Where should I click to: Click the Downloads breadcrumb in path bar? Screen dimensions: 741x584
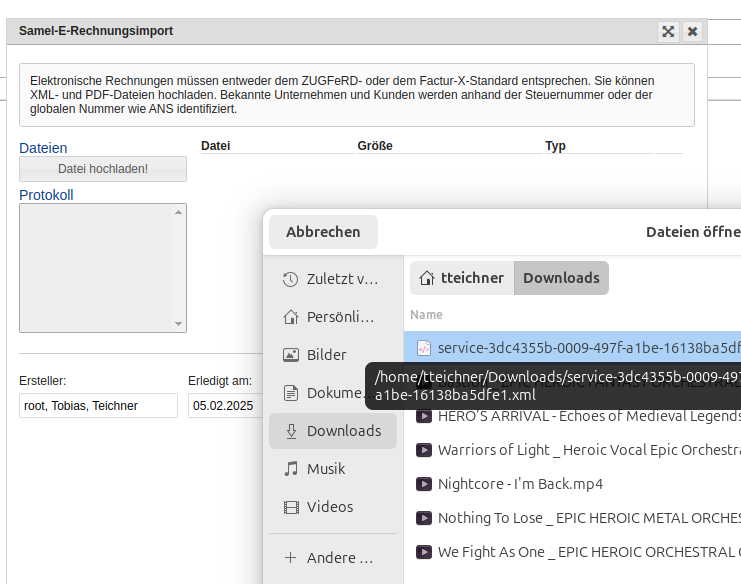point(561,278)
